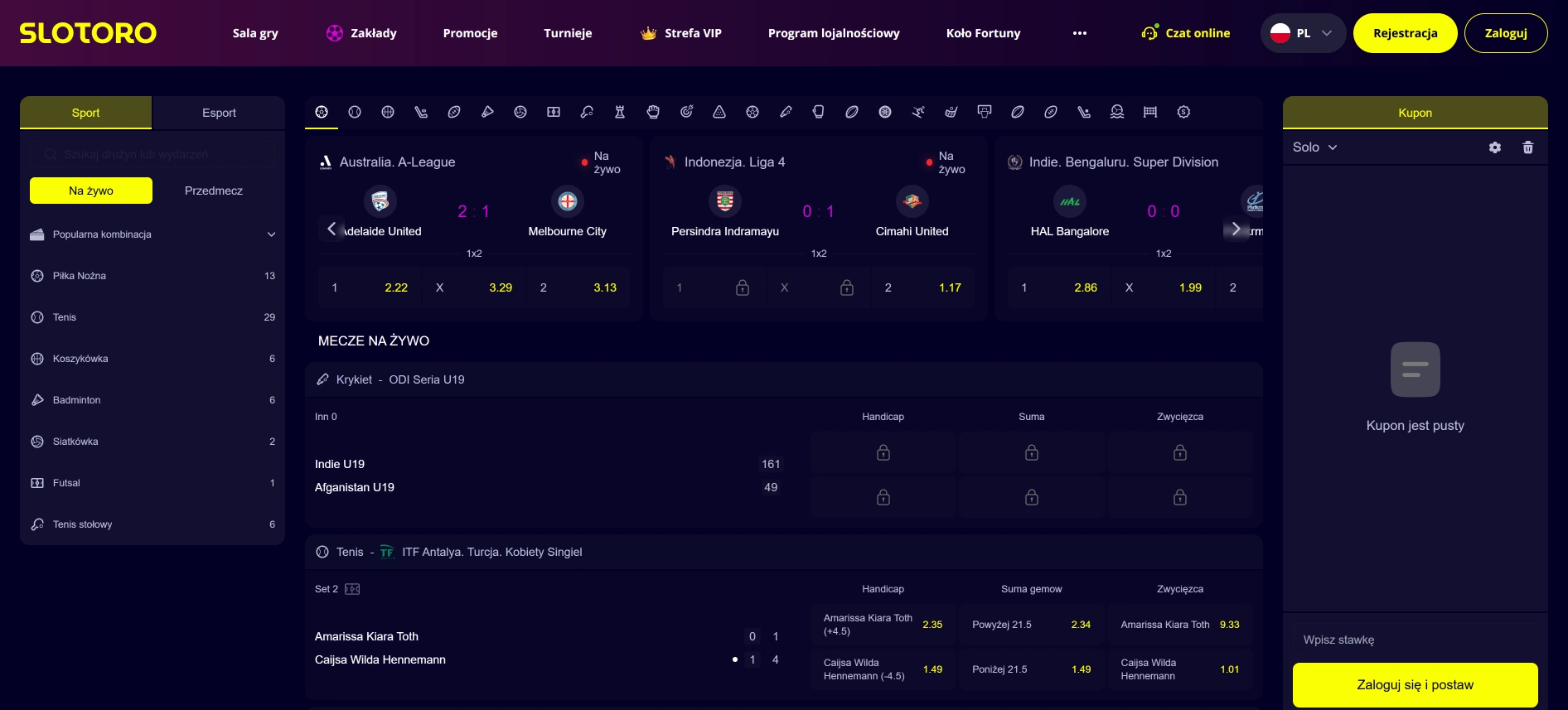
Task: Open the PL language dropdown
Action: pyautogui.click(x=1303, y=33)
